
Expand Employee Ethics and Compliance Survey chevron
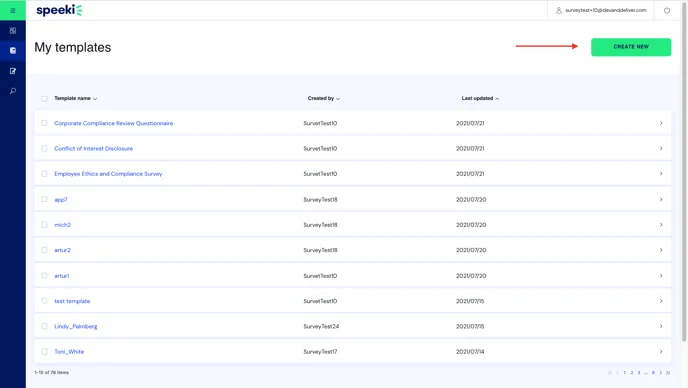(661, 174)
